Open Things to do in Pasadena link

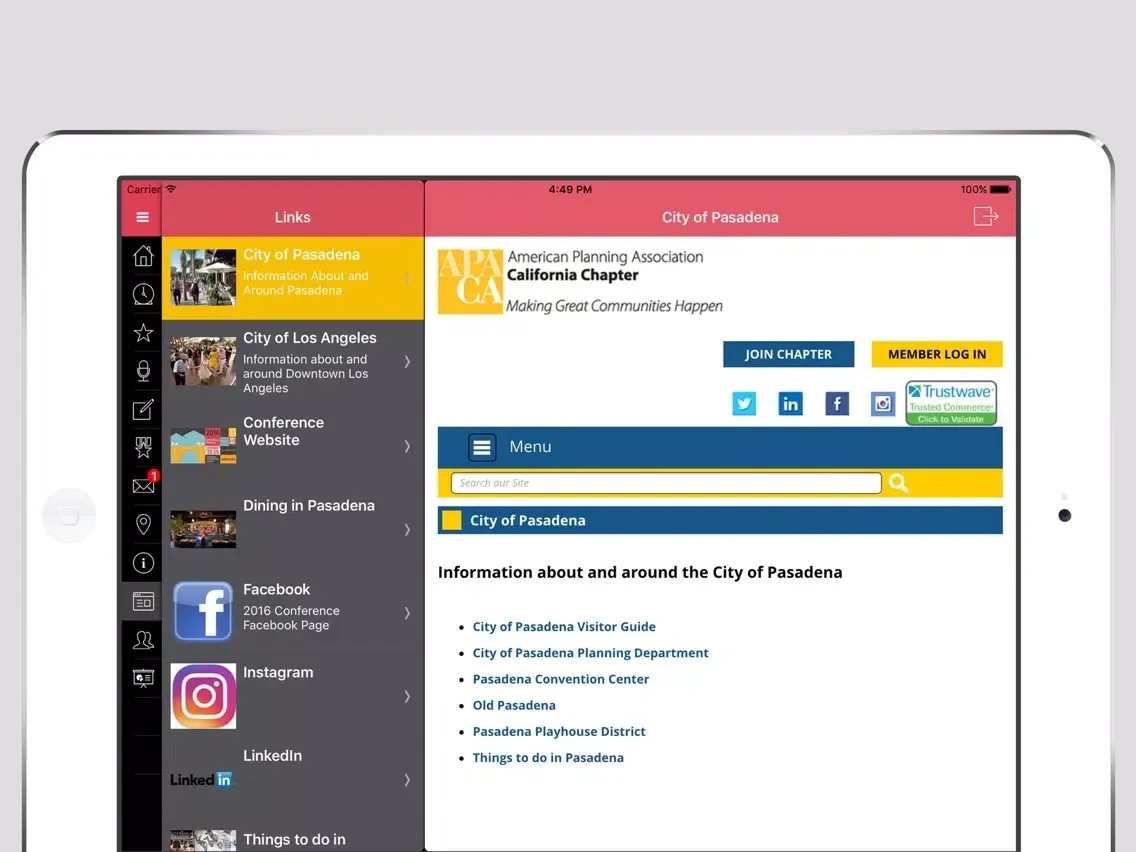tap(548, 758)
